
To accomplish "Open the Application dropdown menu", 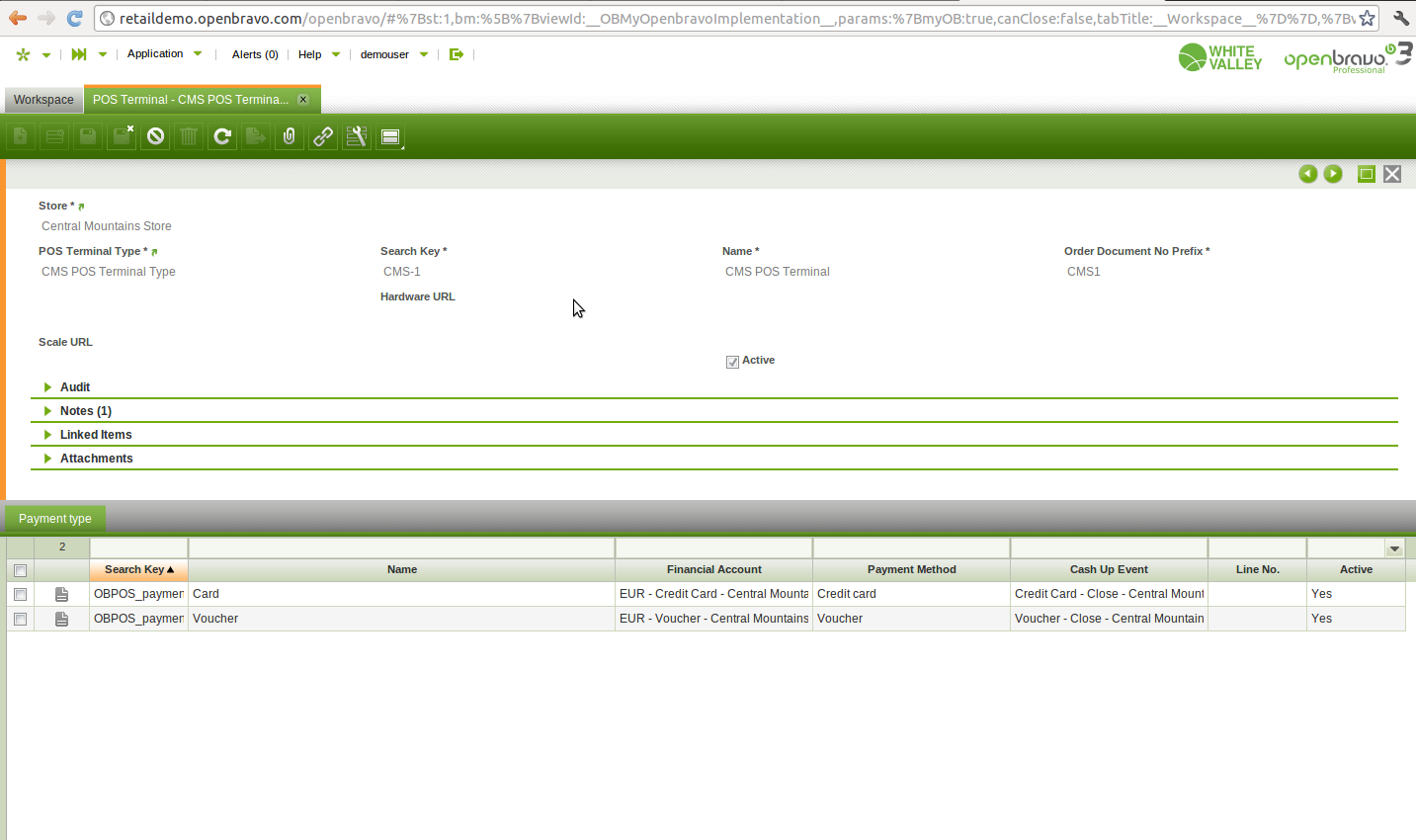I will click(164, 54).
